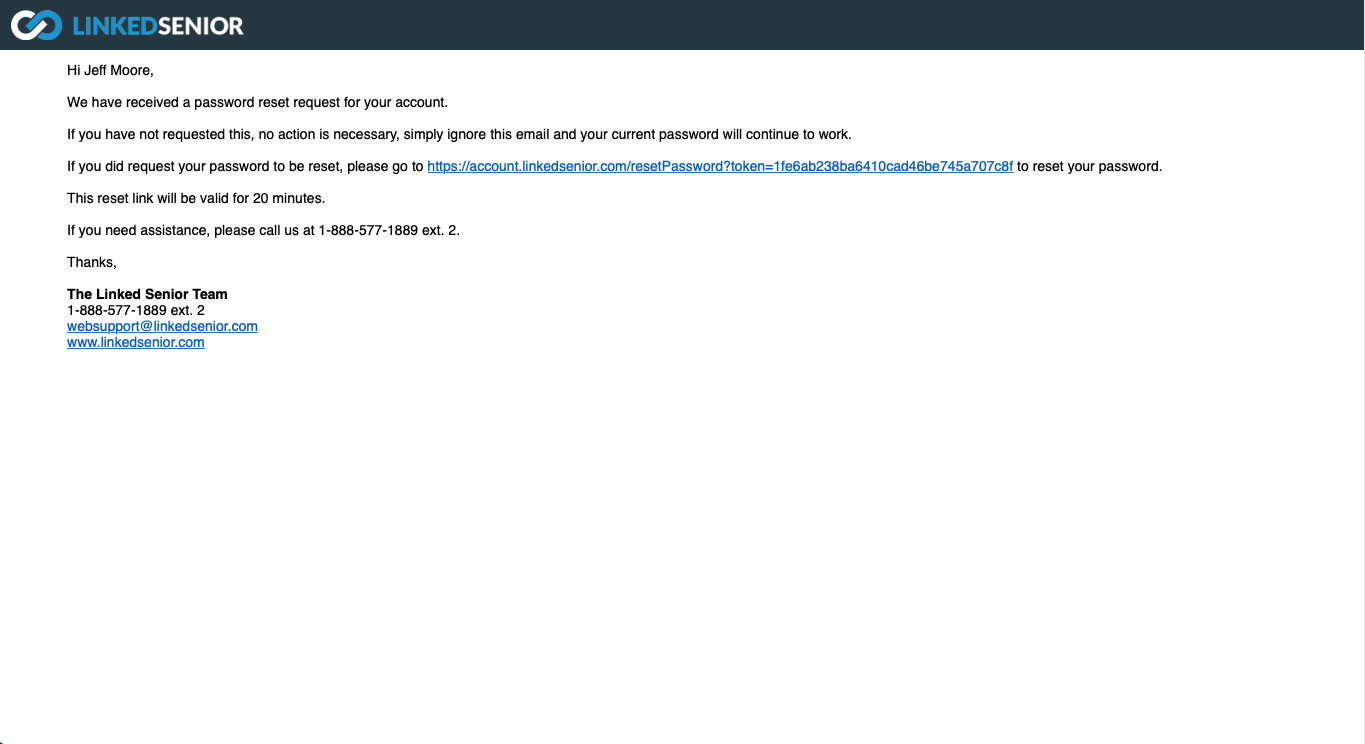Screen dimensions: 1365x744
Task: Click the websupport@linkedsenior.com email link
Action: [x=162, y=326]
